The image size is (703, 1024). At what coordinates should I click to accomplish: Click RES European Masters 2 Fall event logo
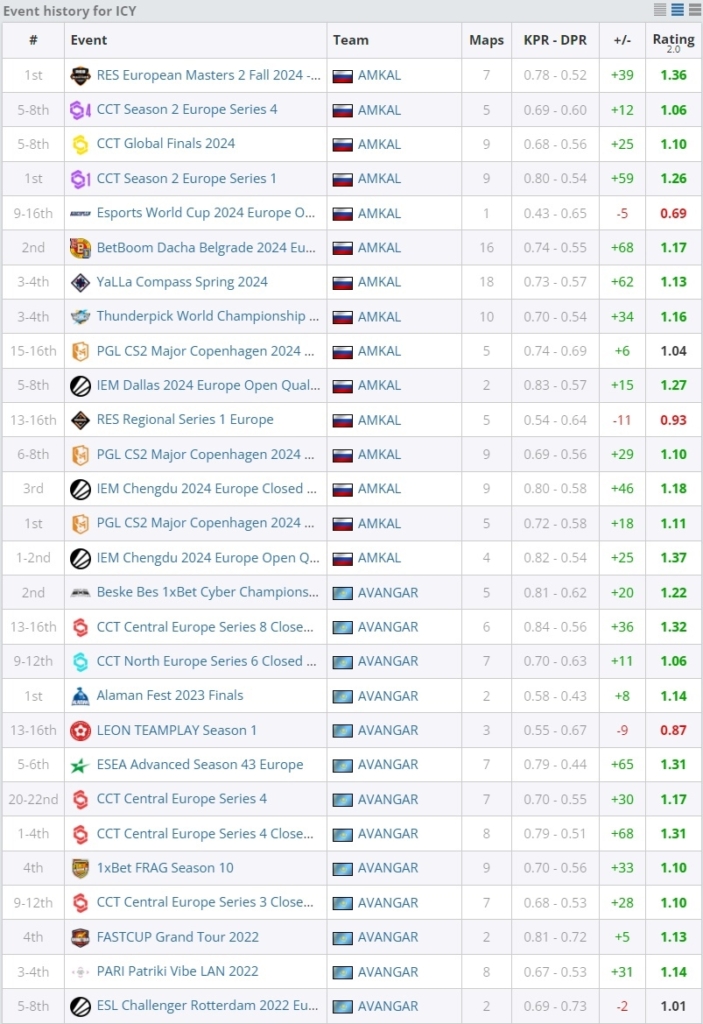click(80, 76)
